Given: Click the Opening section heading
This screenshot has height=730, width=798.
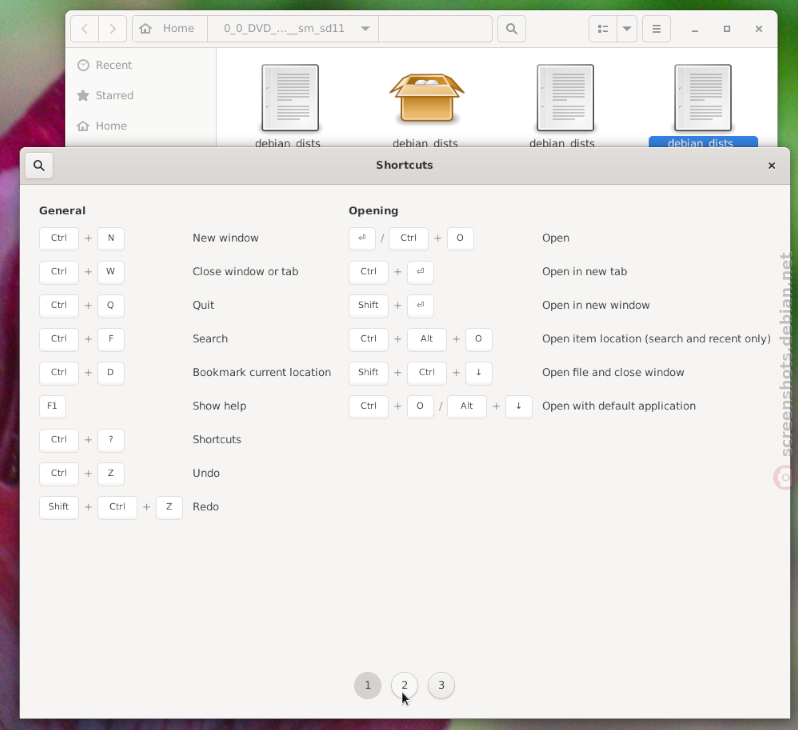Looking at the screenshot, I should pos(373,211).
